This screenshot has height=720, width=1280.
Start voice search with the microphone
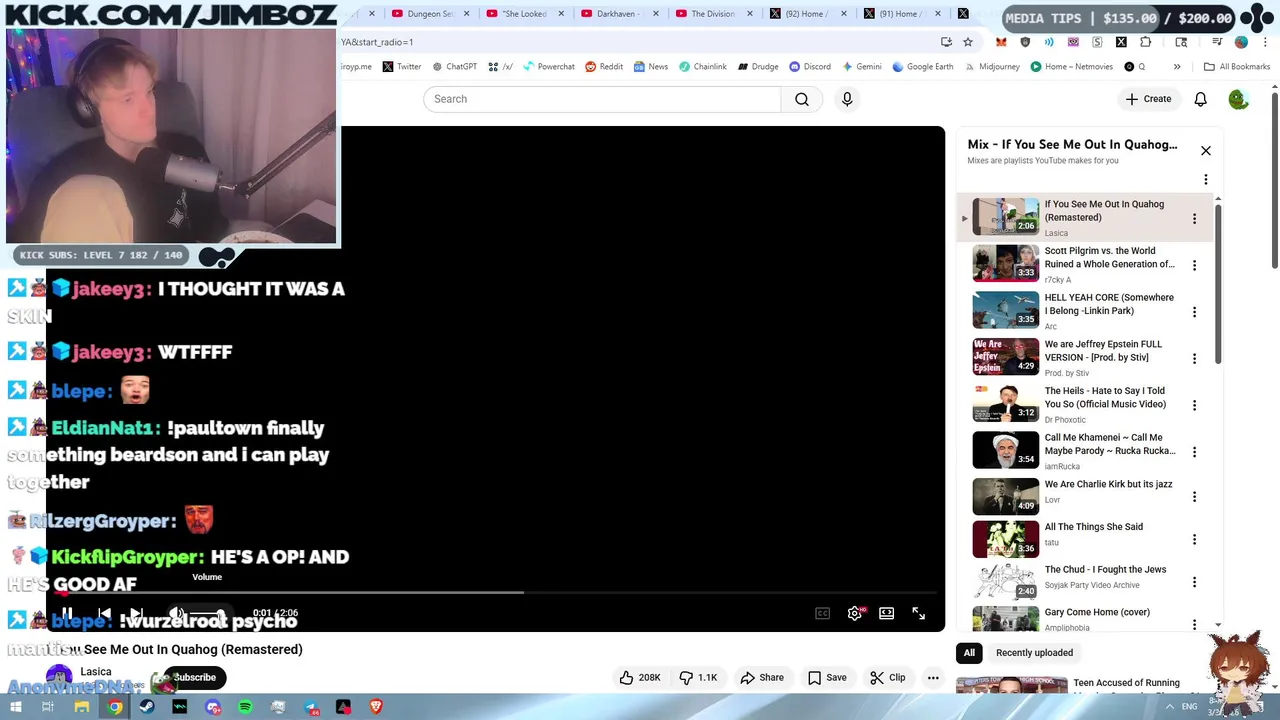pos(847,99)
